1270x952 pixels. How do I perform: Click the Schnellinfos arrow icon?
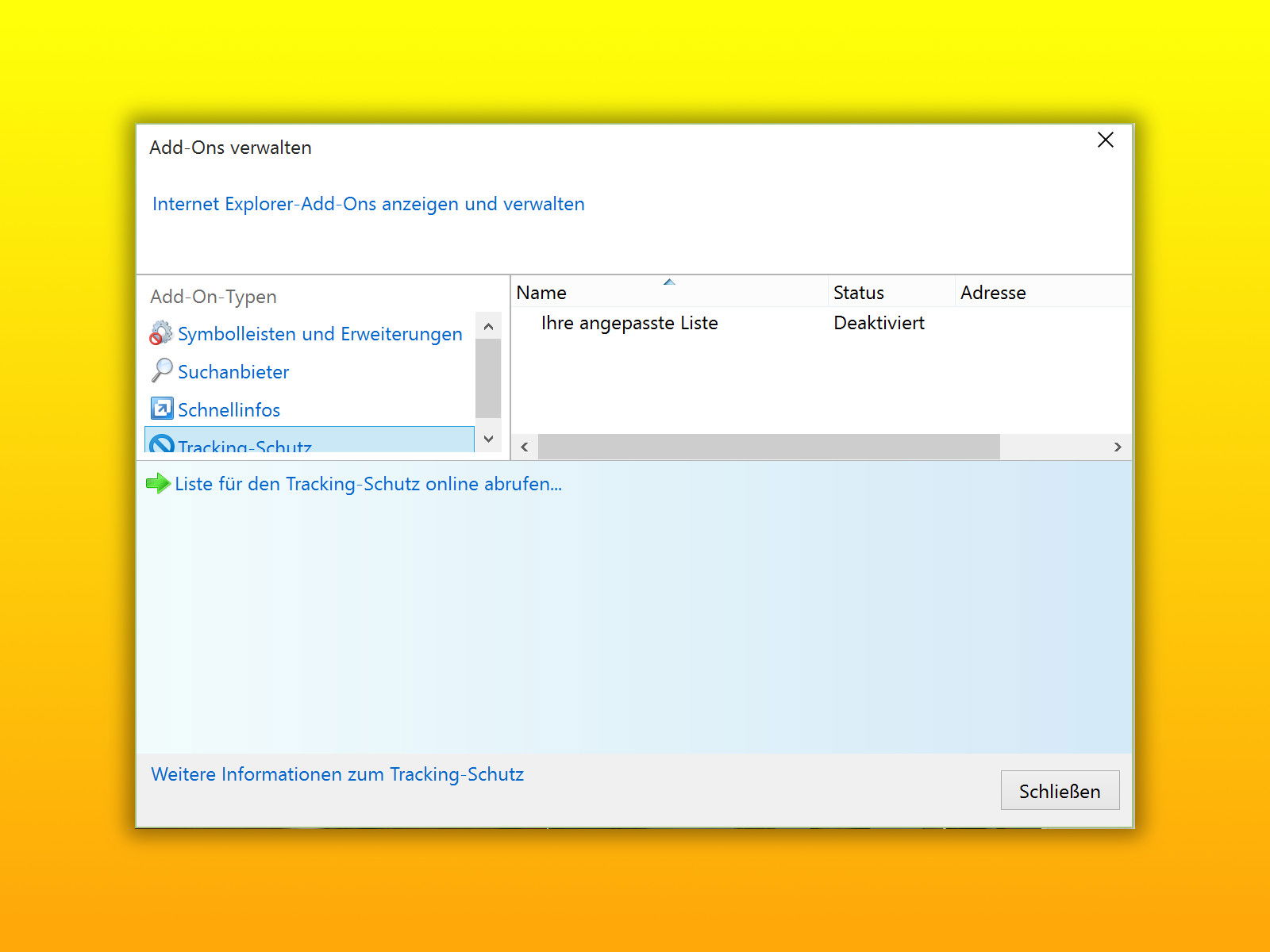point(162,409)
